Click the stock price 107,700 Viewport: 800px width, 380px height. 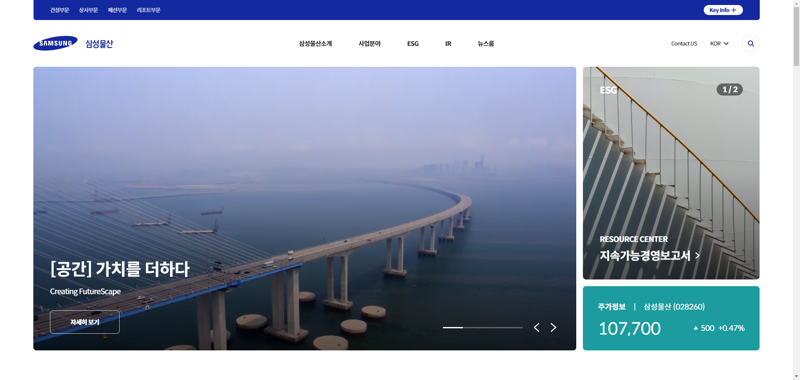629,328
